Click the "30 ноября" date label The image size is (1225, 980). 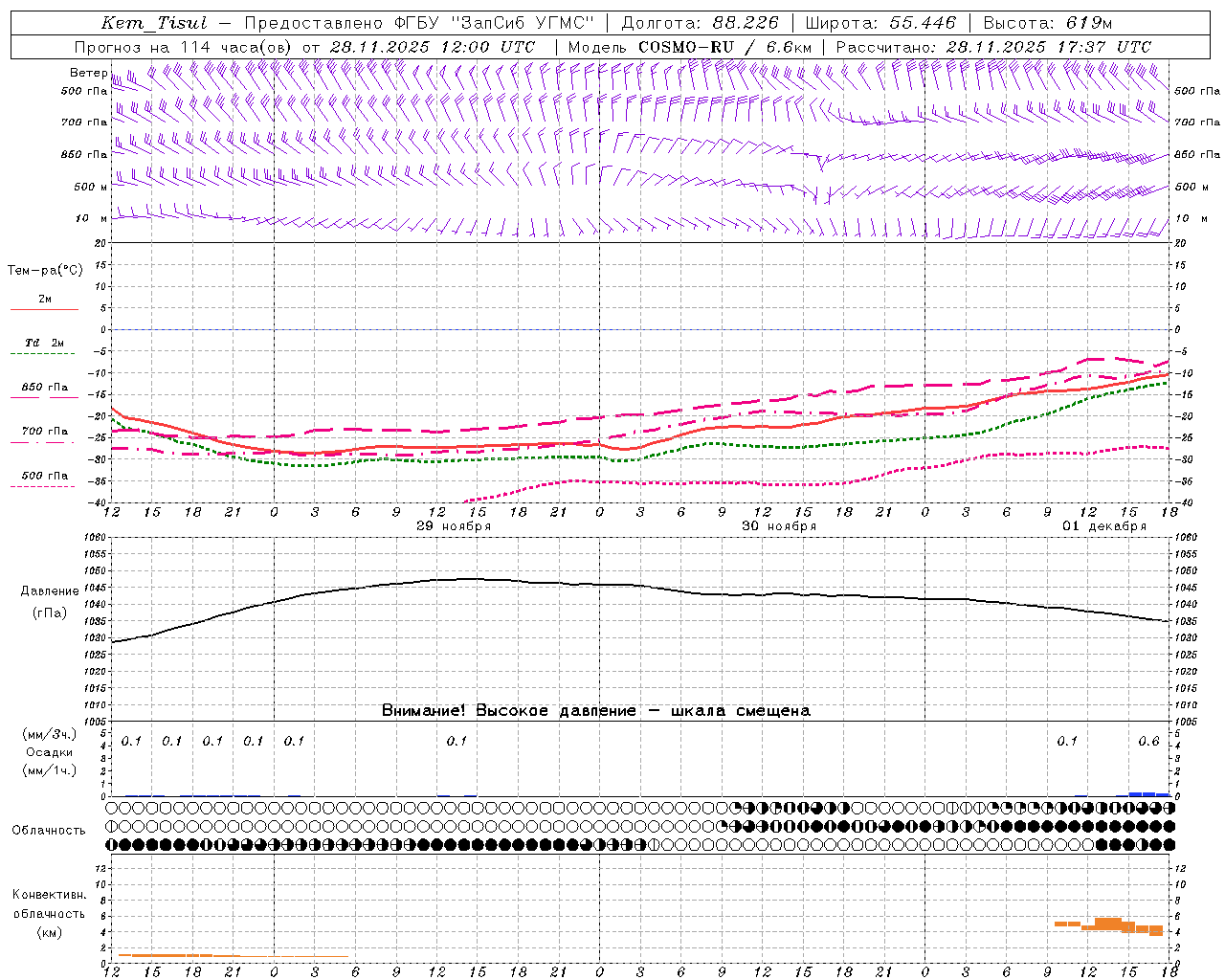[779, 526]
